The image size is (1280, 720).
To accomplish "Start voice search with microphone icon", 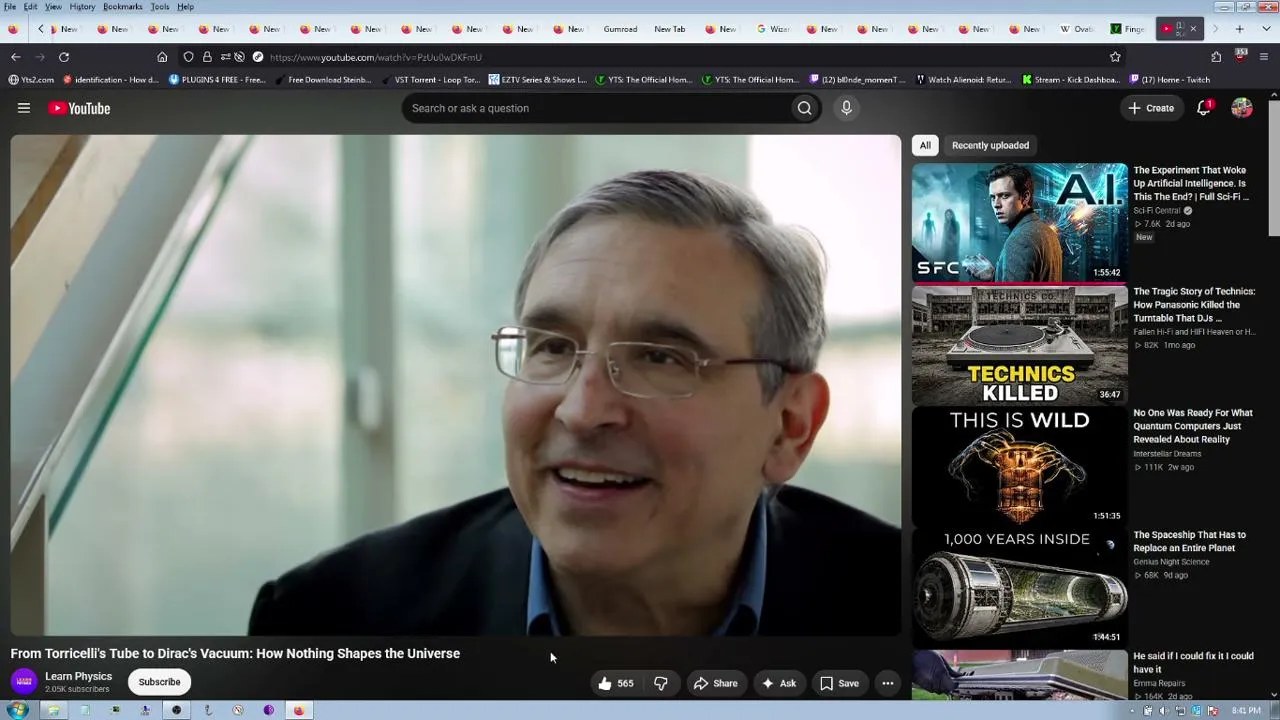I will [x=846, y=108].
